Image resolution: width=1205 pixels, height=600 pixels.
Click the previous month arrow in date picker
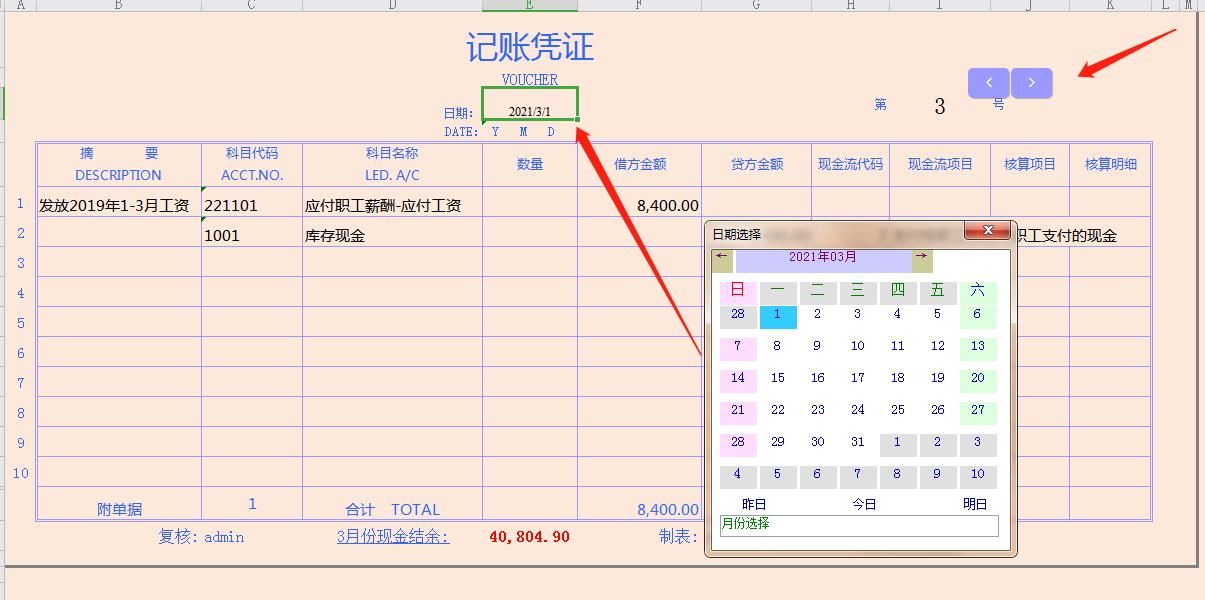[719, 258]
